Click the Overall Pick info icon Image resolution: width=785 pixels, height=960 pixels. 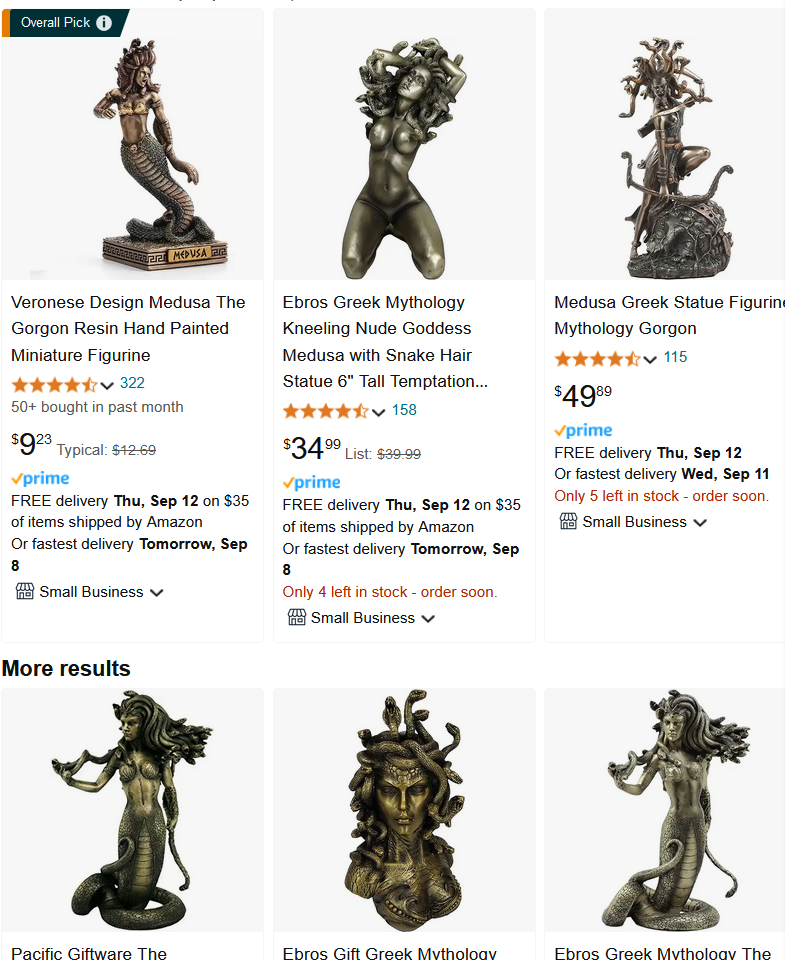point(104,23)
